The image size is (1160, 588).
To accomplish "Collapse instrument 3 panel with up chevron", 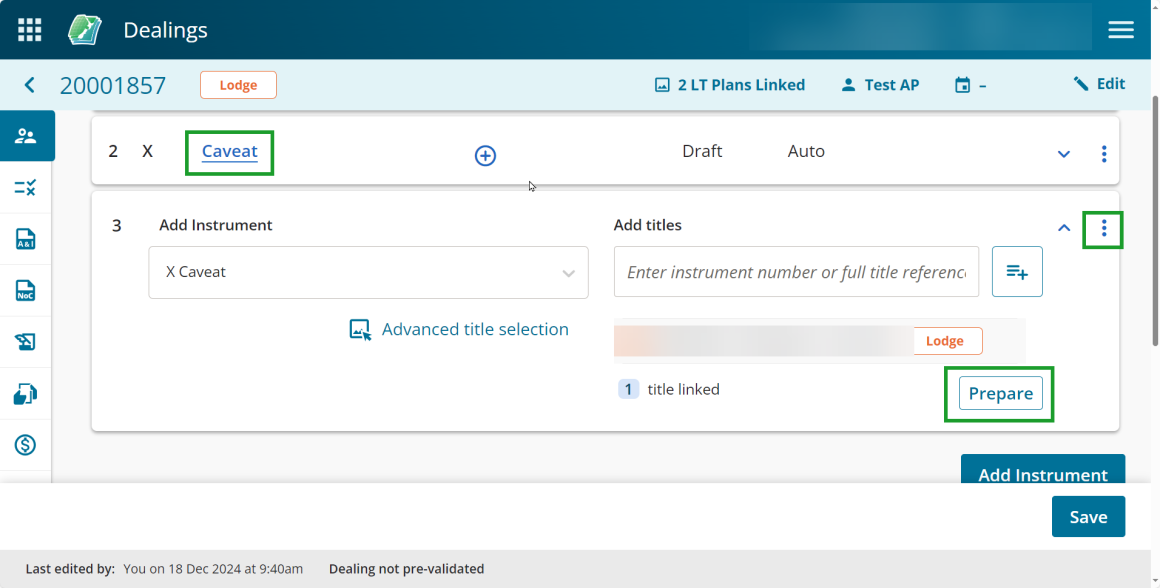I will click(x=1064, y=228).
